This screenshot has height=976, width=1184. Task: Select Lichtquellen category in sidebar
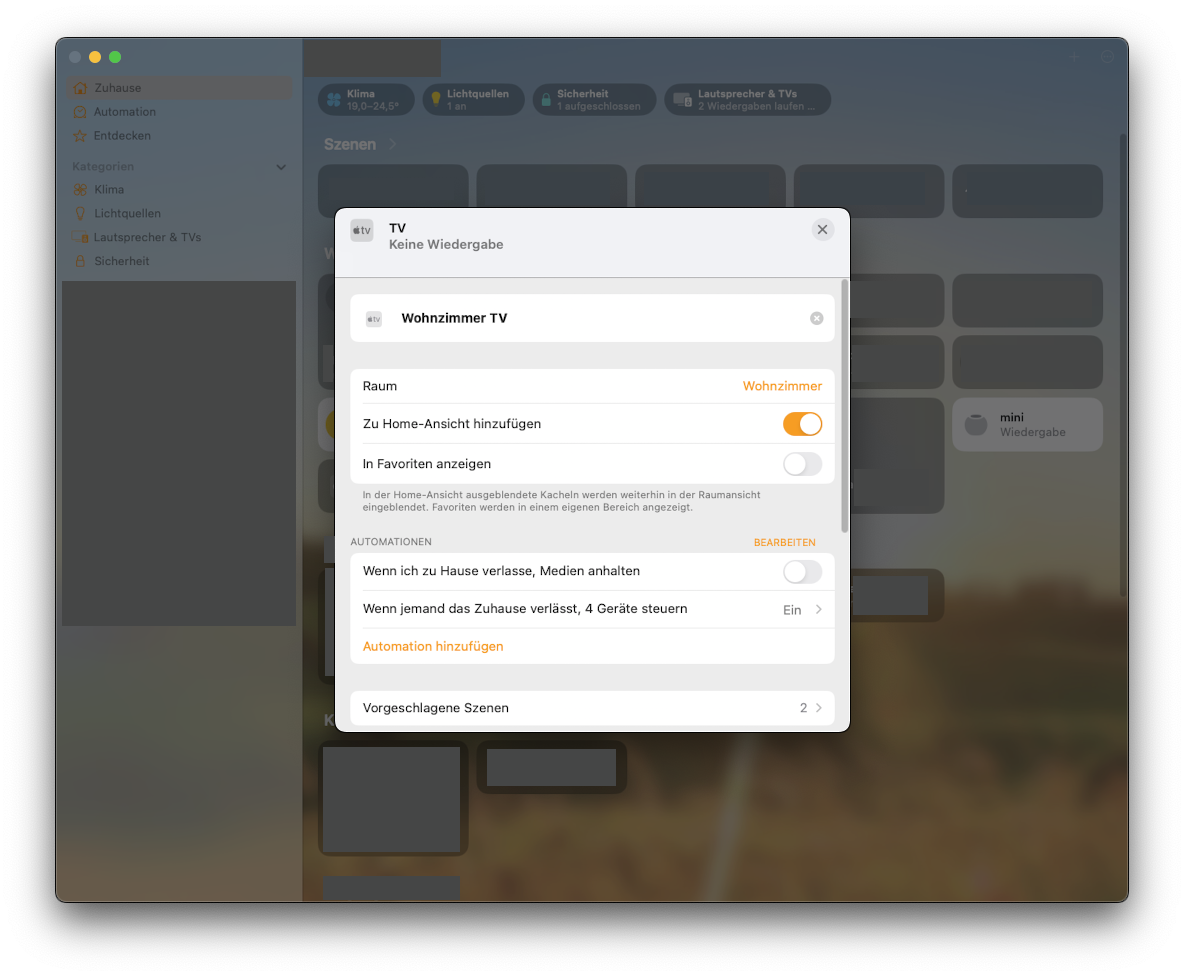180,214
